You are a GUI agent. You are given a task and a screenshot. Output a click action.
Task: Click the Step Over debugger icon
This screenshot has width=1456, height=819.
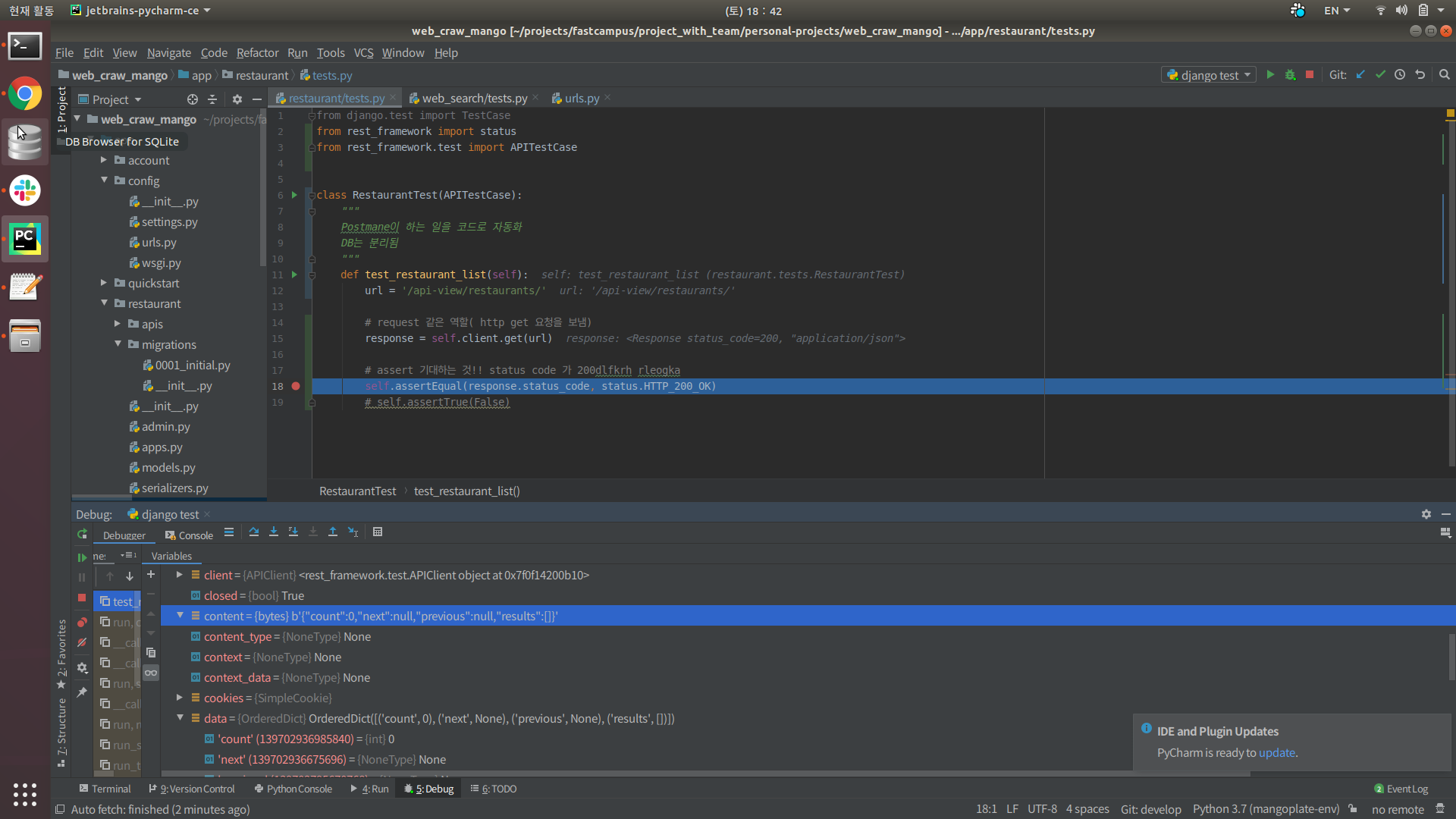[254, 532]
